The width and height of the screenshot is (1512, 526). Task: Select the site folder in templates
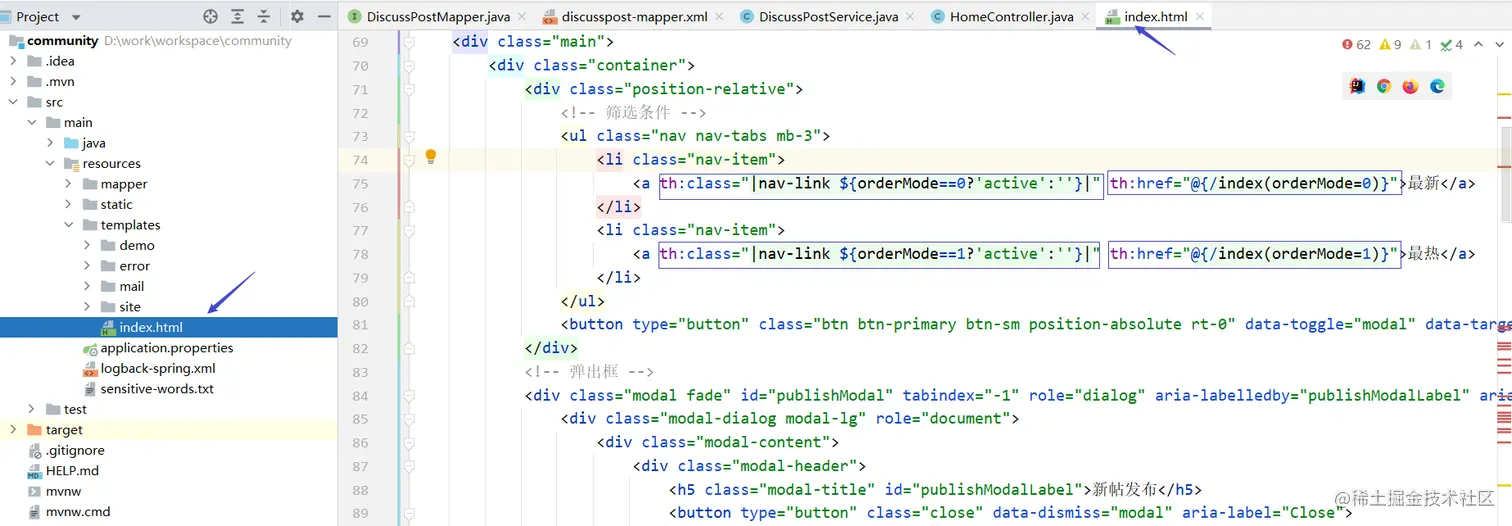[x=130, y=307]
